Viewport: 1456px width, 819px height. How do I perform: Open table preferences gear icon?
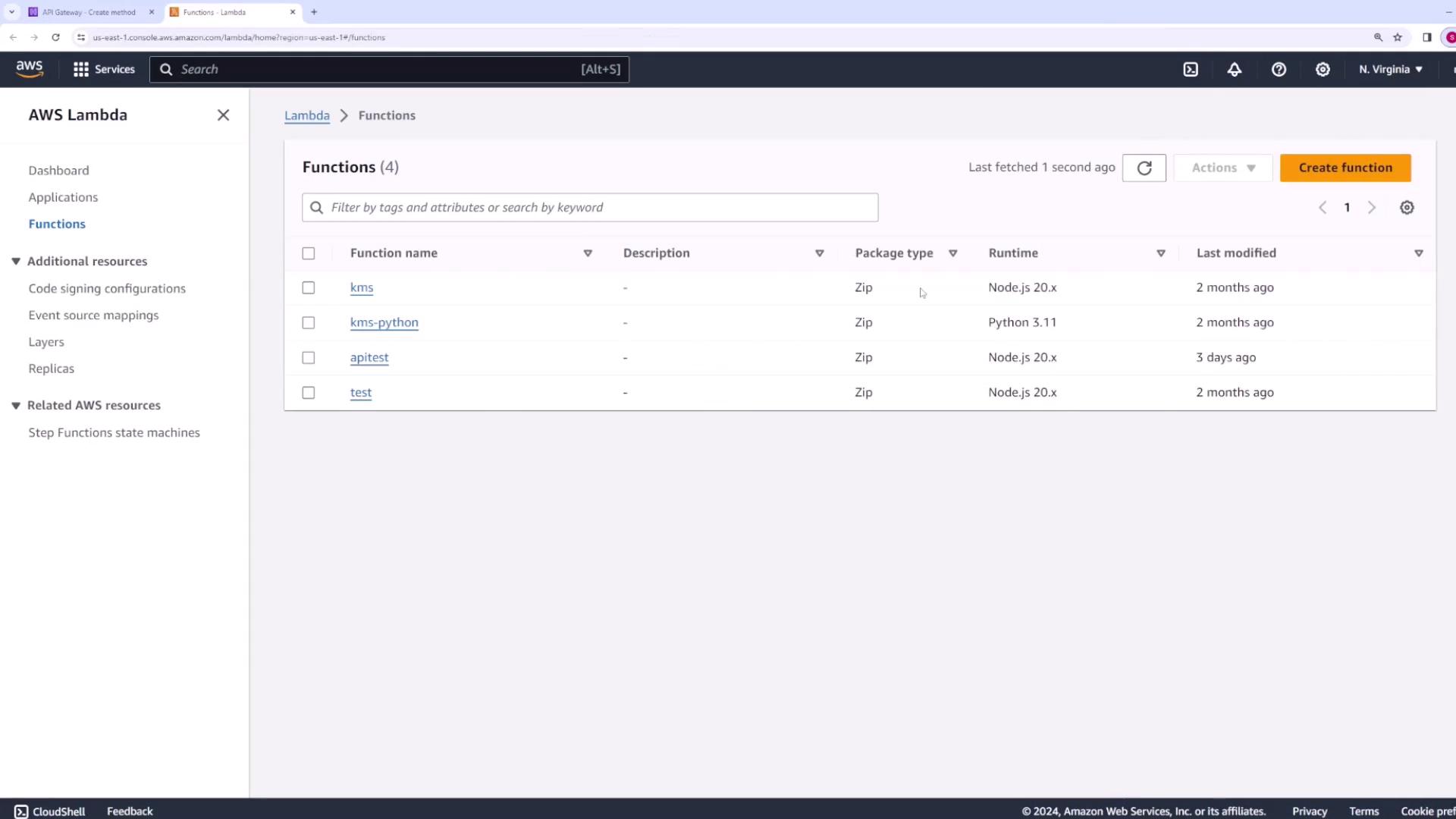pos(1407,207)
